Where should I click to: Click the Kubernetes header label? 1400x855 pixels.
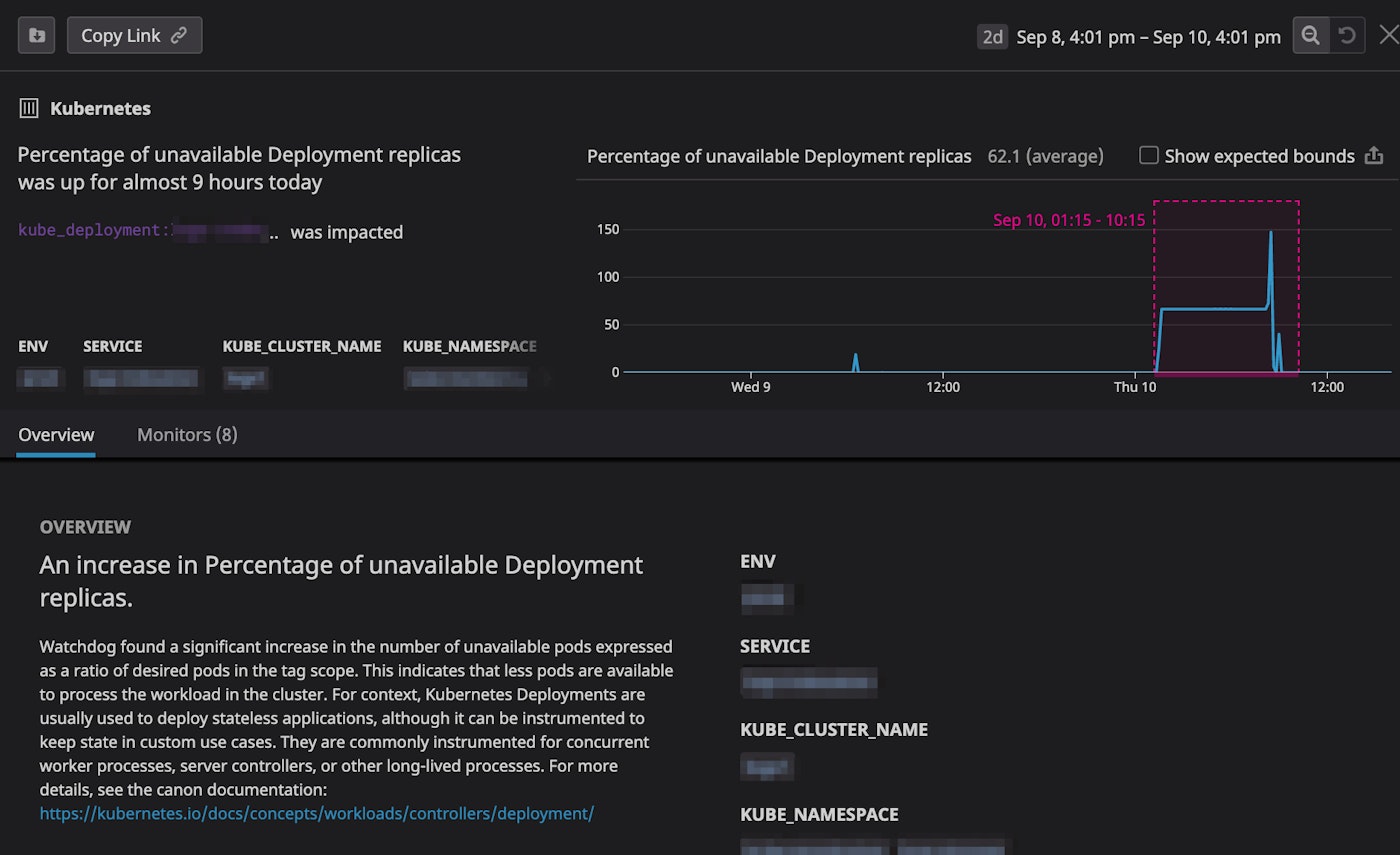[100, 108]
